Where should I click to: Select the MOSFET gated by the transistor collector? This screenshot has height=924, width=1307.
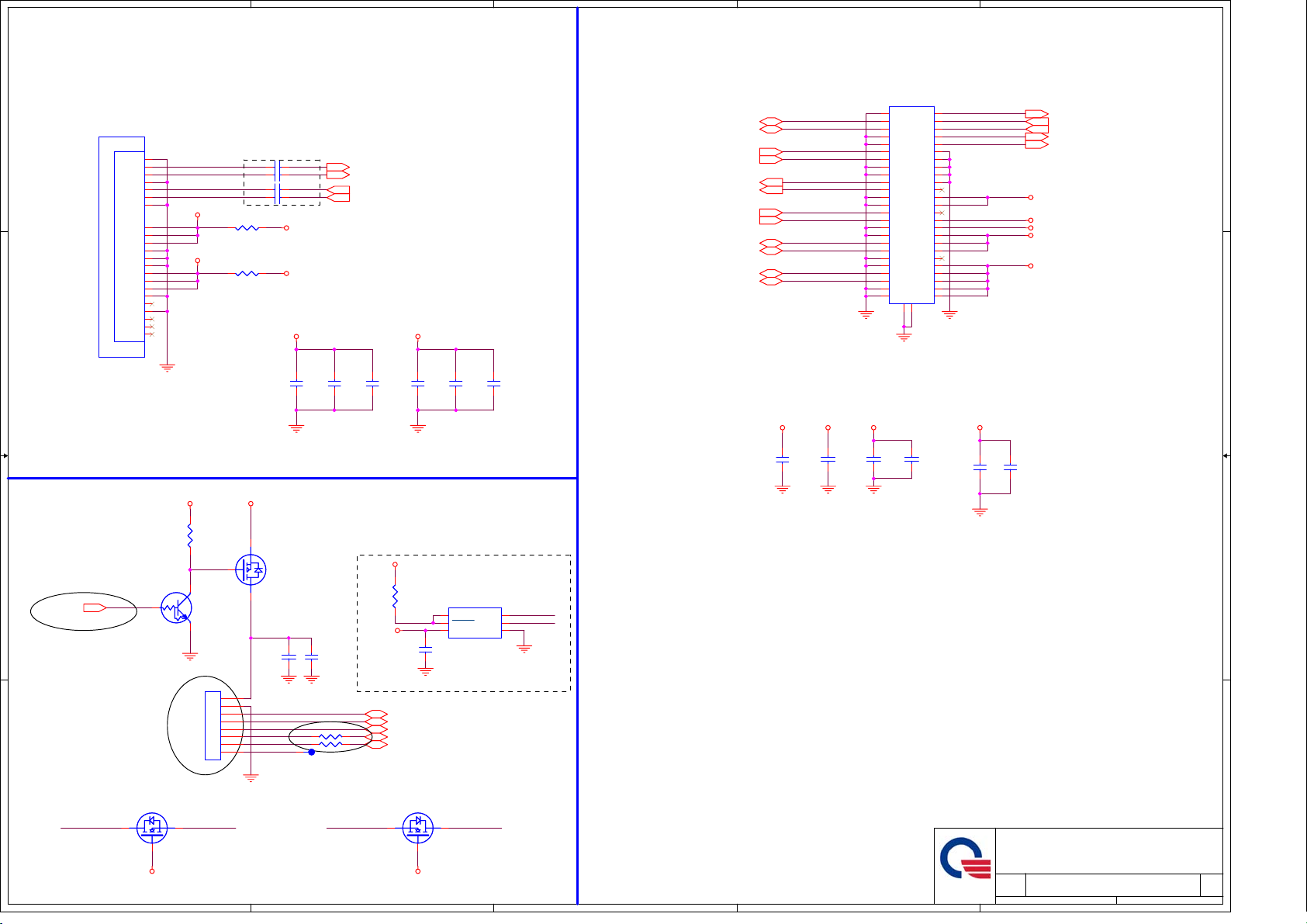pos(251,569)
